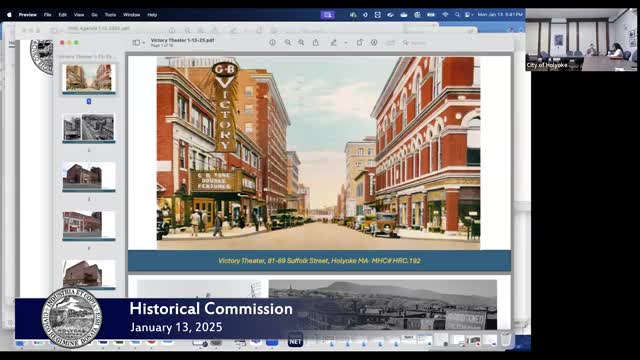Image resolution: width=640 pixels, height=360 pixels.
Task: Click the menu bar date and time
Action: pyautogui.click(x=500, y=15)
